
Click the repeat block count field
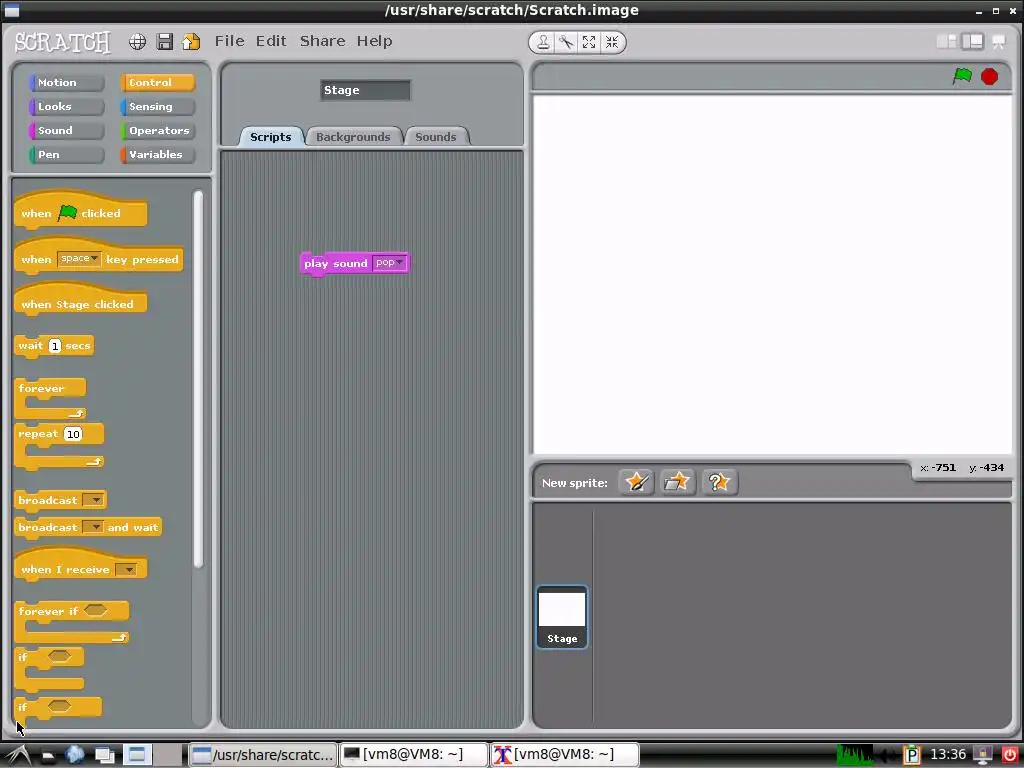(73, 434)
